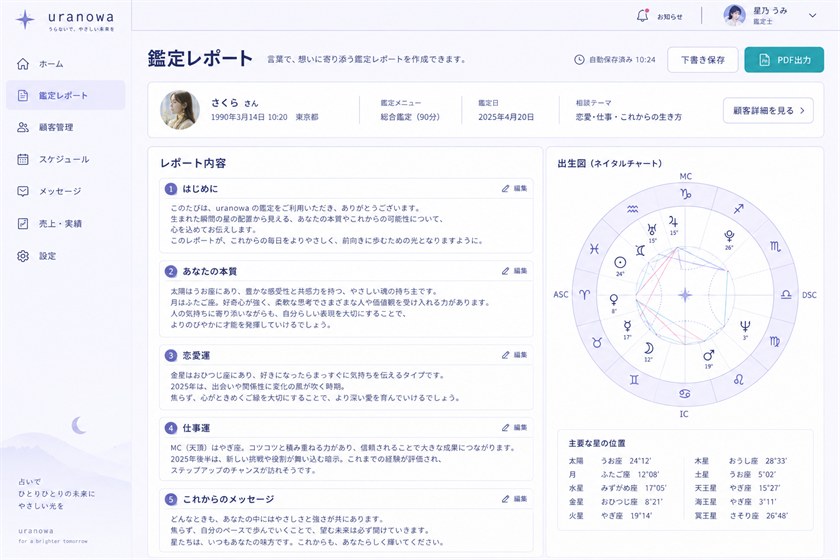Click the Venus symbol in natal chart
This screenshot has height=560, width=840.
coord(614,300)
